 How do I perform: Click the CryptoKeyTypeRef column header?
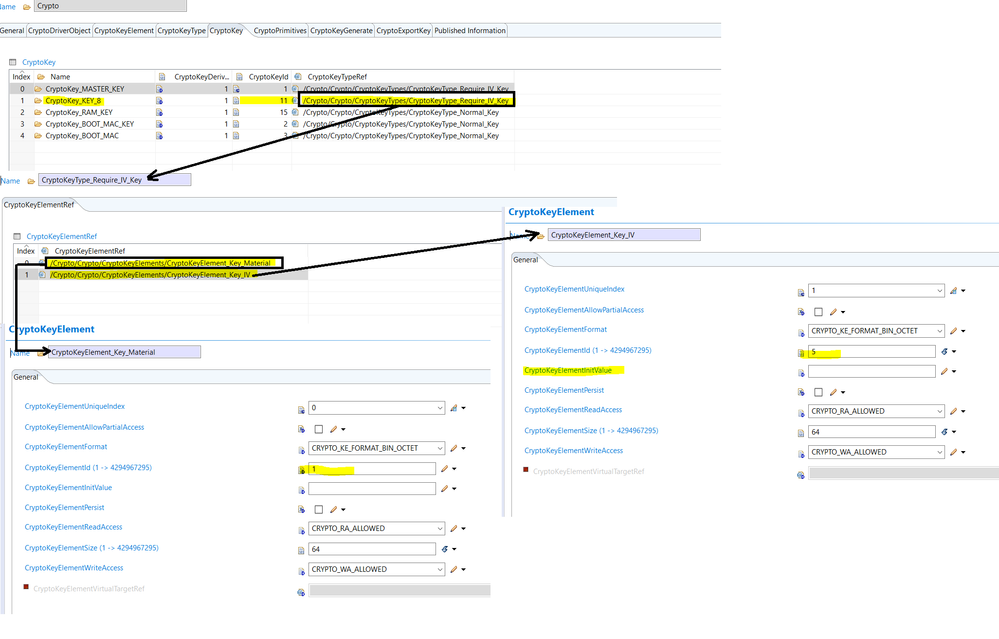pos(337,76)
